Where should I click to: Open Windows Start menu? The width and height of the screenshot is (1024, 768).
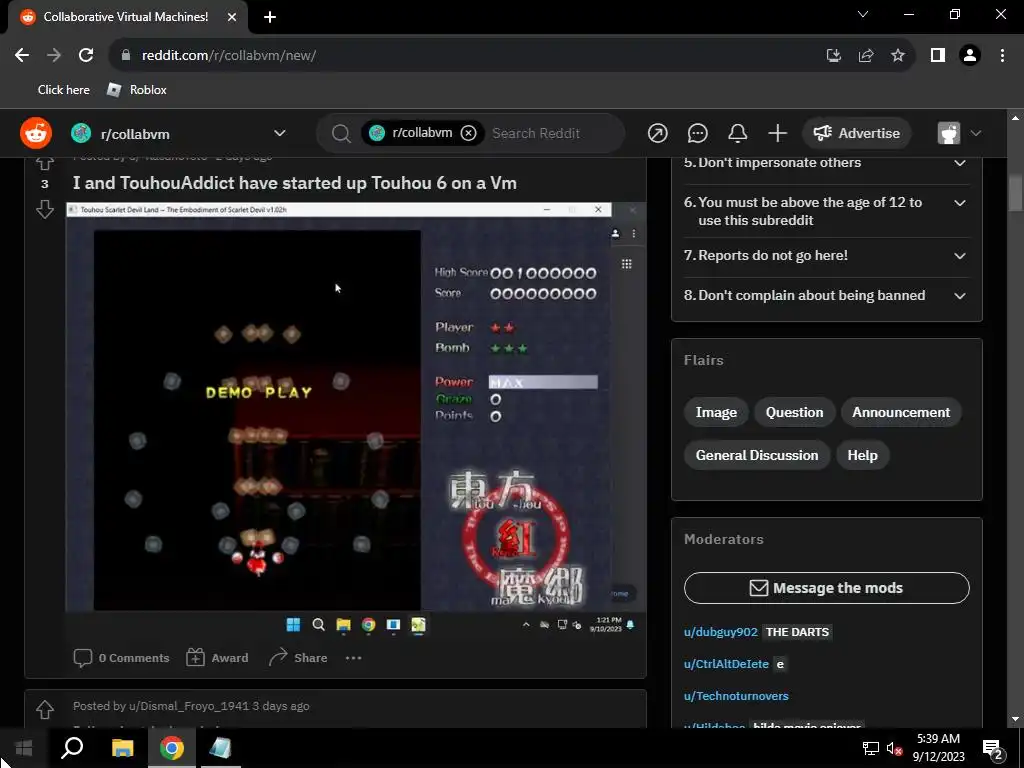point(23,748)
